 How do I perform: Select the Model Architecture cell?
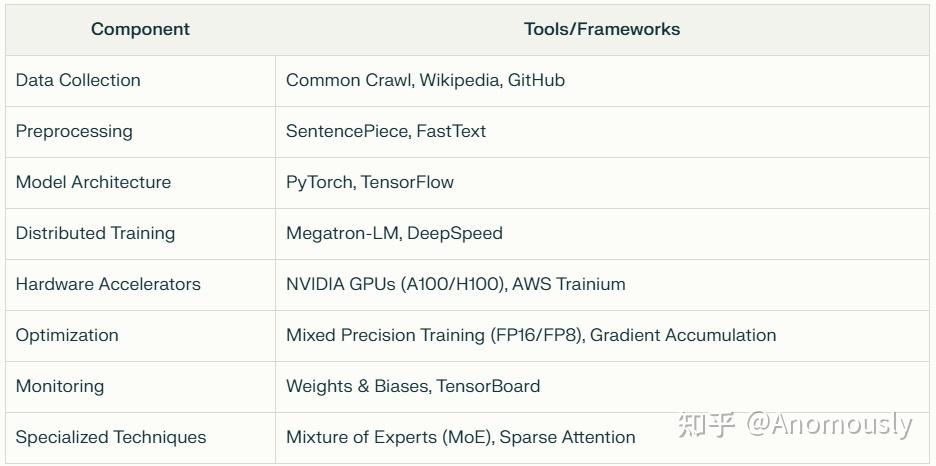[93, 182]
